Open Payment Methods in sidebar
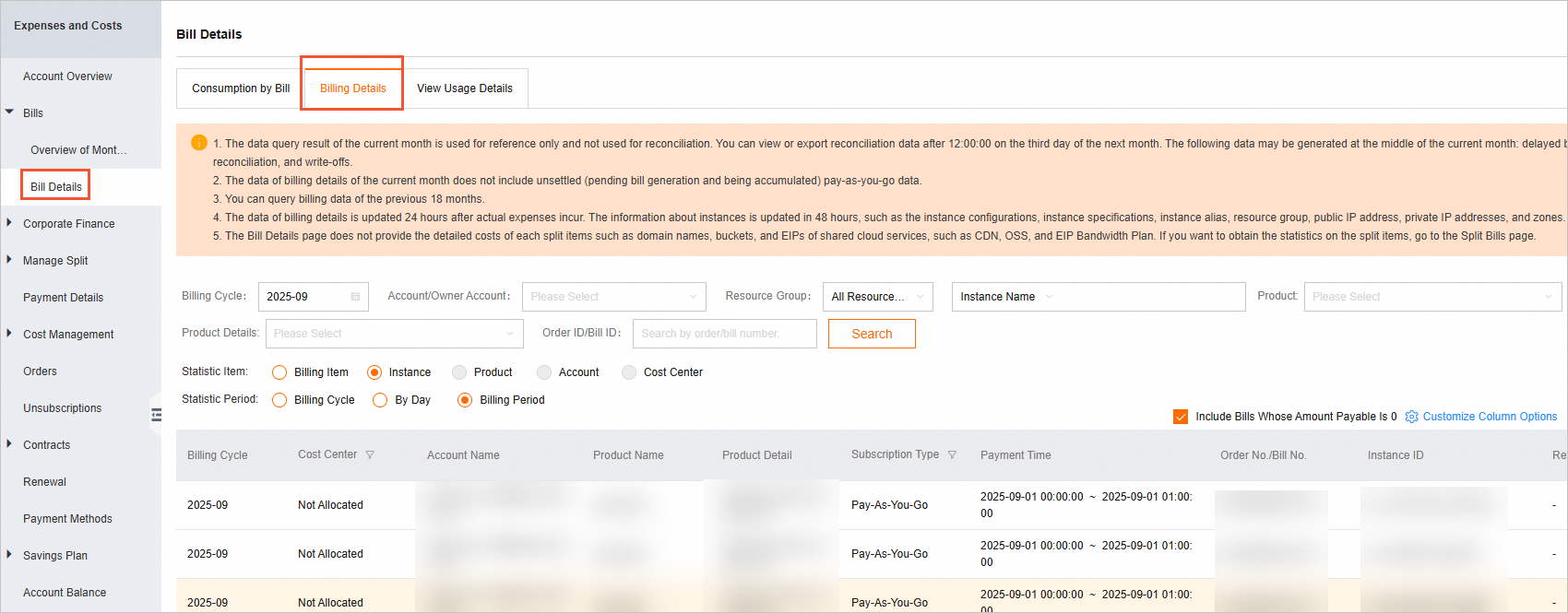 (67, 519)
